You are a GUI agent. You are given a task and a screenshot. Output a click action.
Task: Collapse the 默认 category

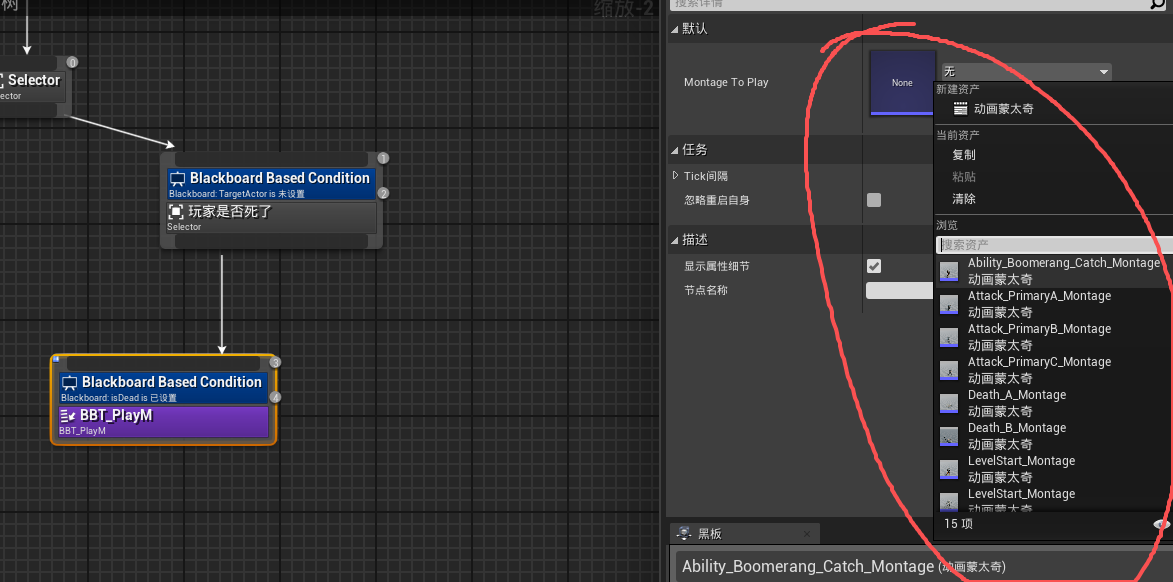676,28
